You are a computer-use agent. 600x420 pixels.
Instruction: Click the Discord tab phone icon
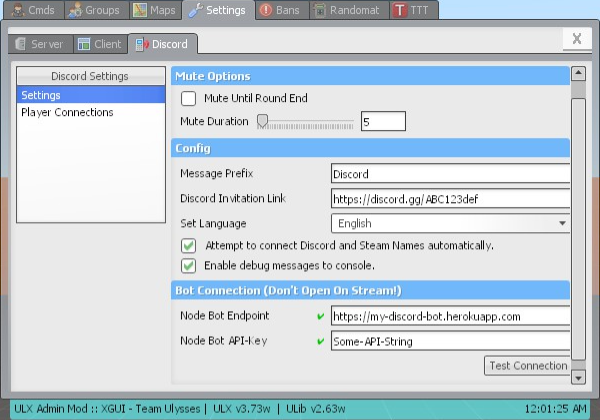pyautogui.click(x=142, y=44)
